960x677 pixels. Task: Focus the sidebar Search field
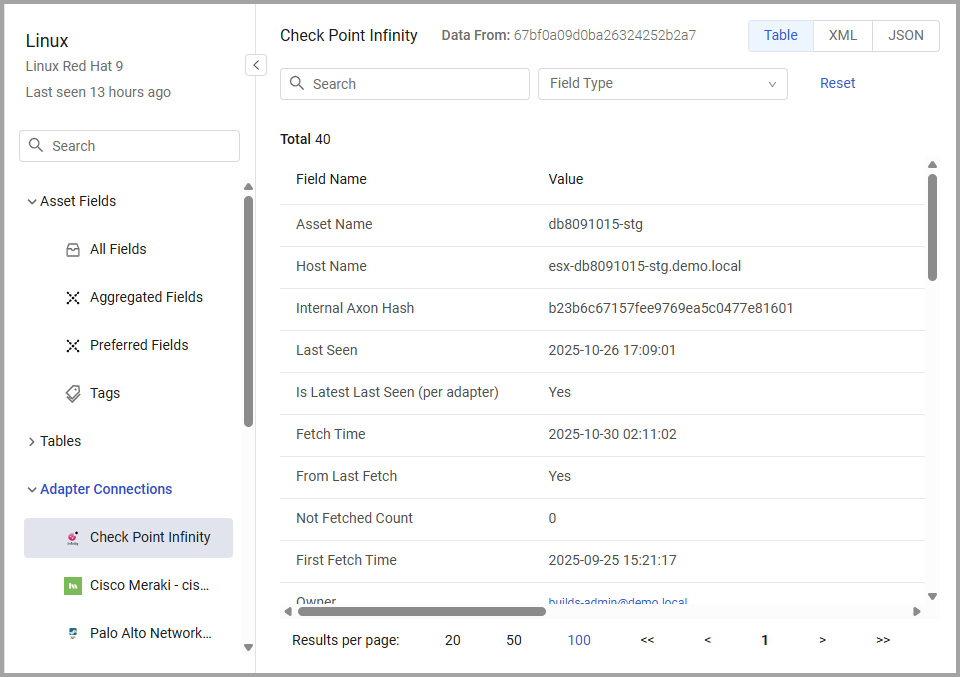pyautogui.click(x=129, y=146)
